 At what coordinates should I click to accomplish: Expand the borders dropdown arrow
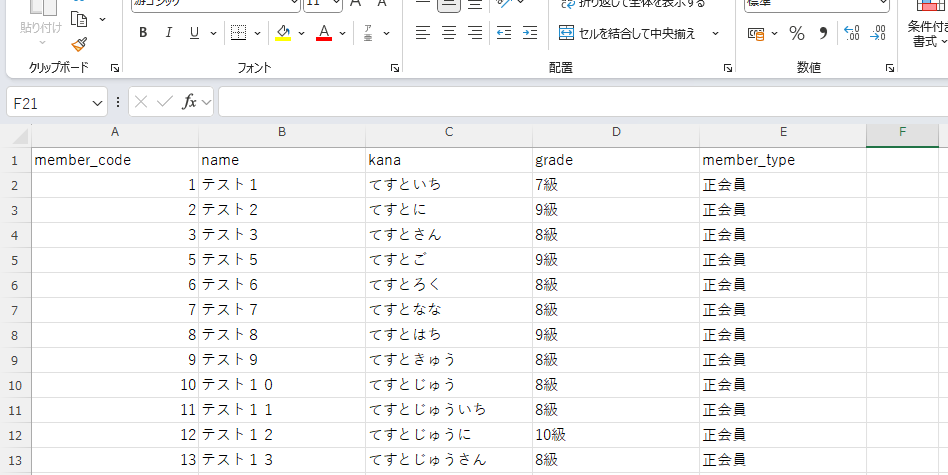257,33
